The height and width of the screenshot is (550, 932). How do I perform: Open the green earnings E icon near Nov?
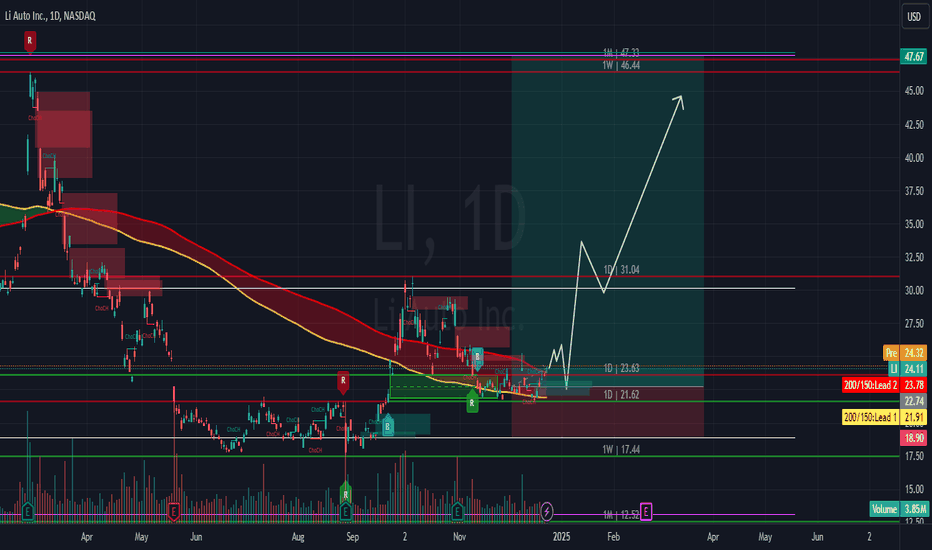[x=456, y=511]
